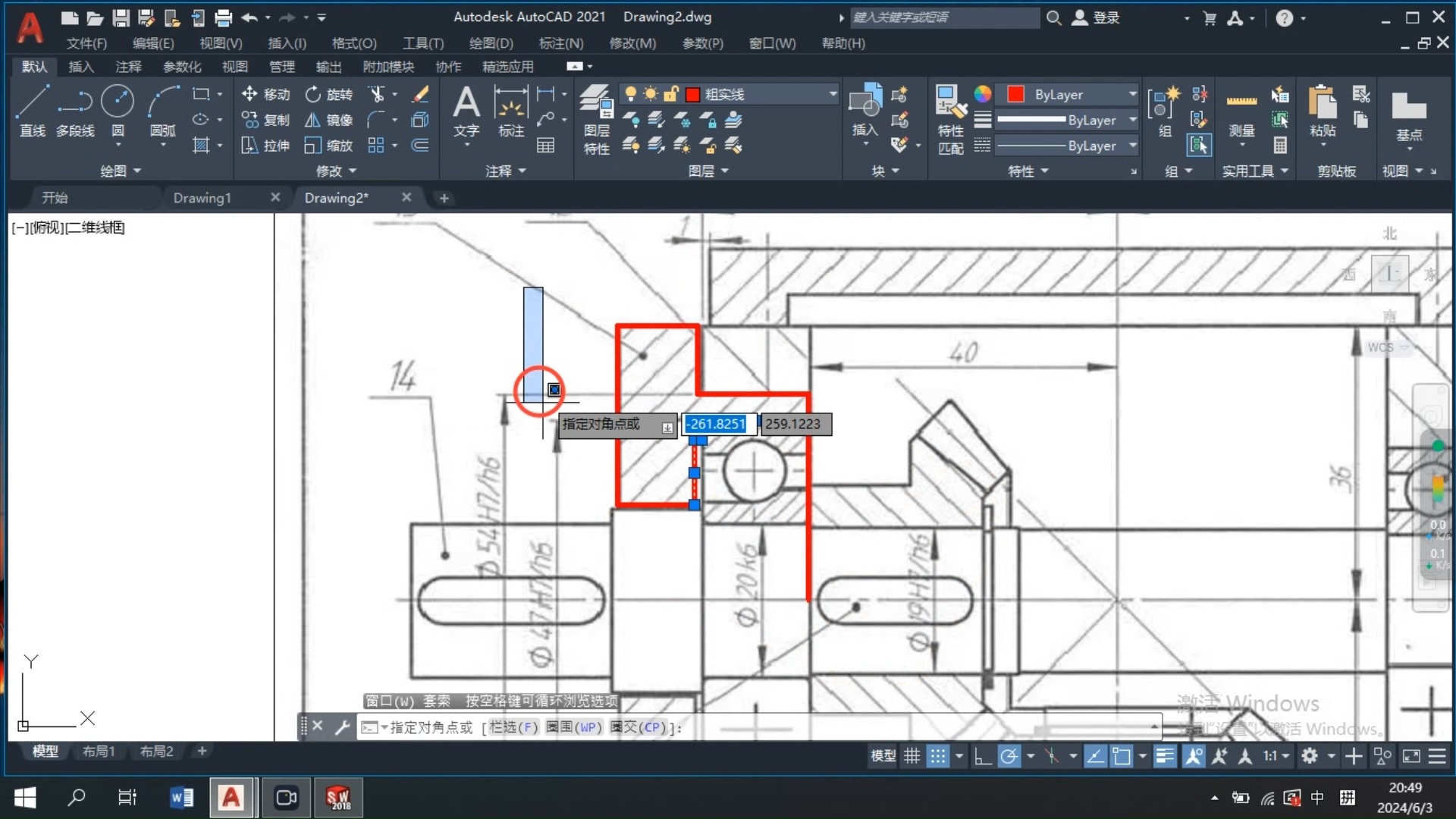Expand the 注释 panel flyout
1456x819 pixels.
pyautogui.click(x=506, y=171)
